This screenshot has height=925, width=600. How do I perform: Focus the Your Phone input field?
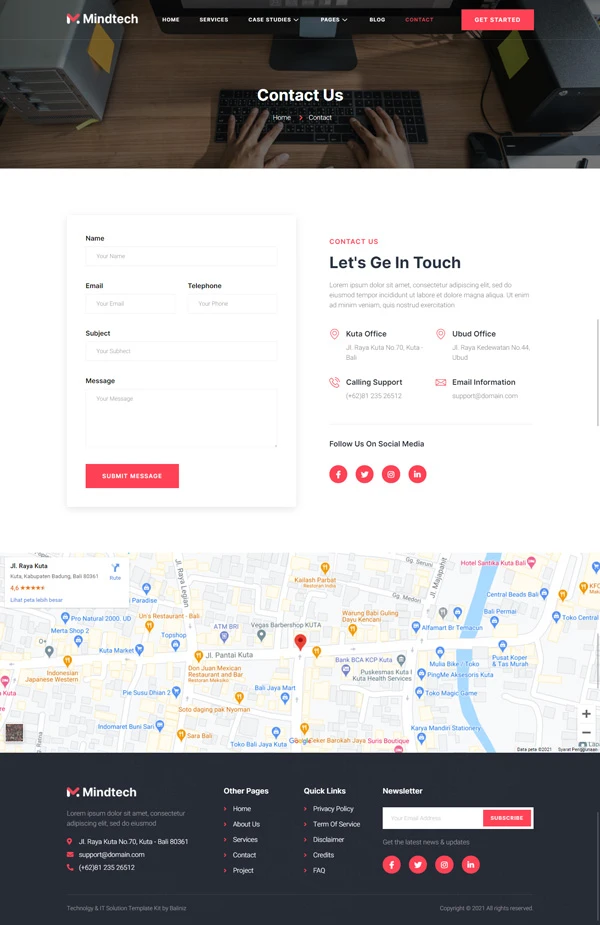click(x=232, y=303)
